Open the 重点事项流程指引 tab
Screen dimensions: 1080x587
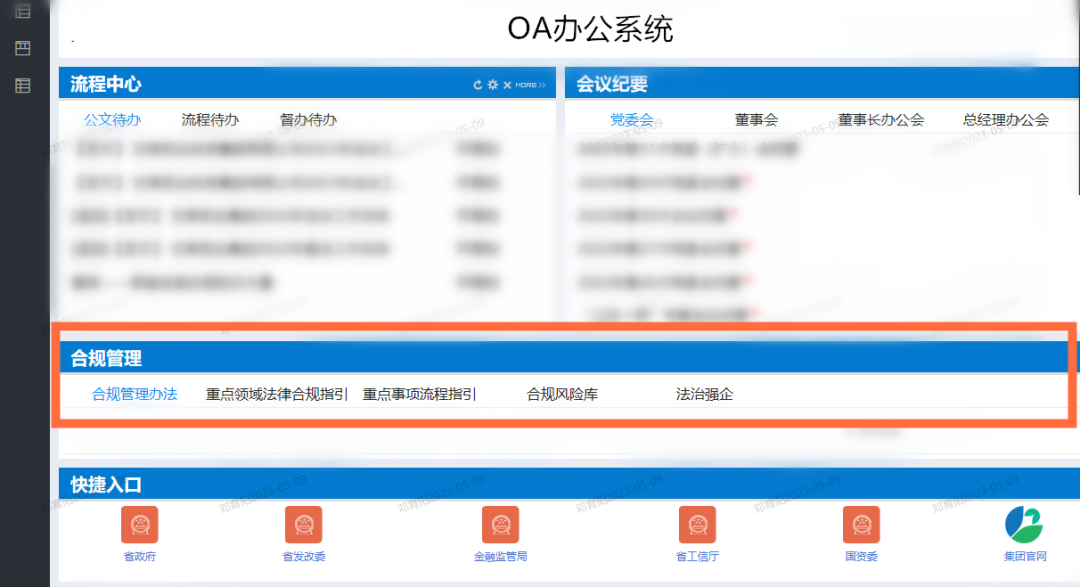click(x=419, y=394)
